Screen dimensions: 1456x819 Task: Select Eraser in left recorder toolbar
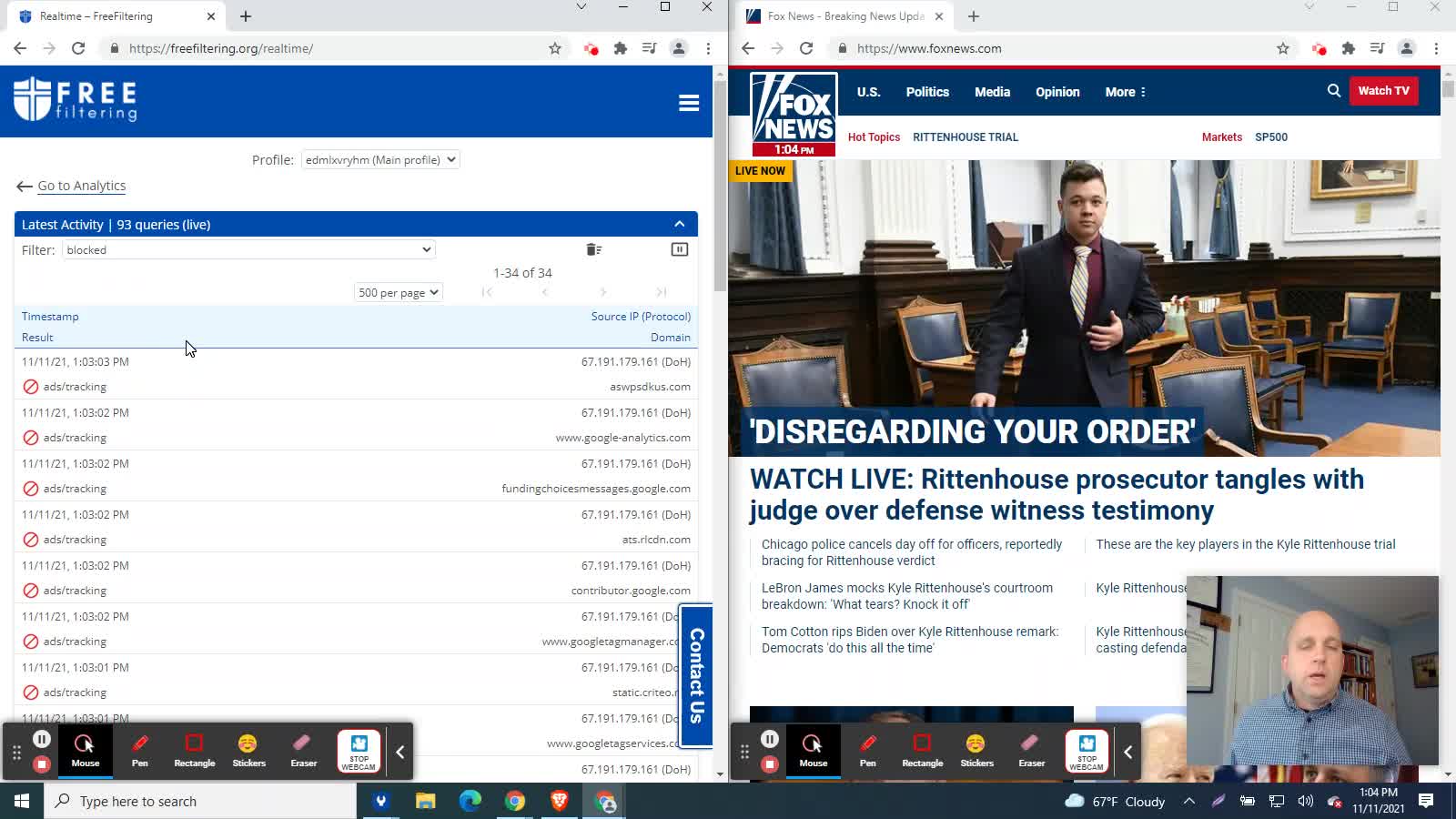click(304, 751)
